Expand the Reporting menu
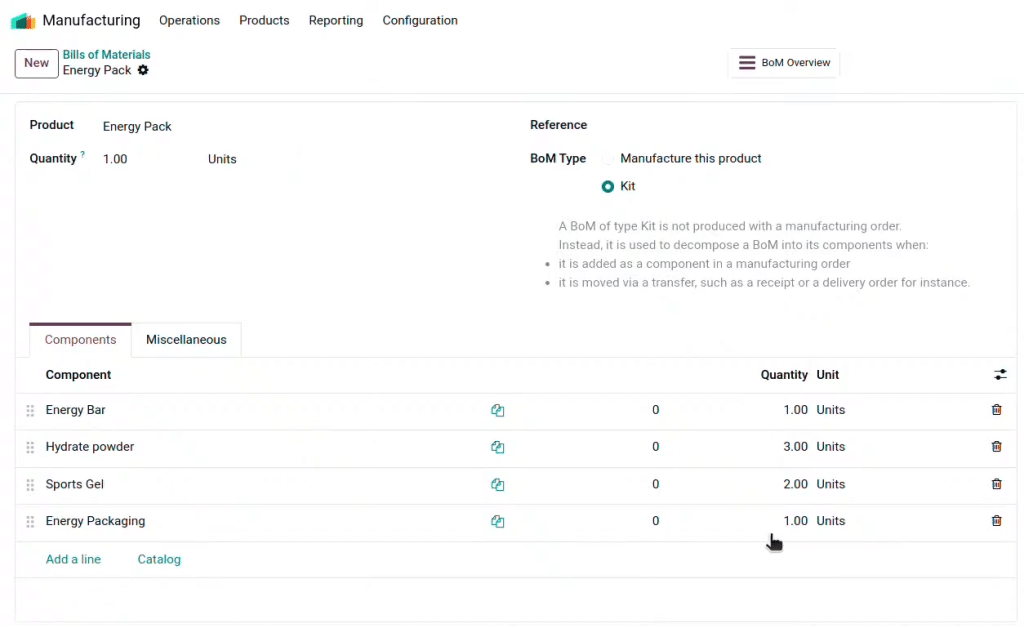The width and height of the screenshot is (1024, 628). (x=336, y=21)
